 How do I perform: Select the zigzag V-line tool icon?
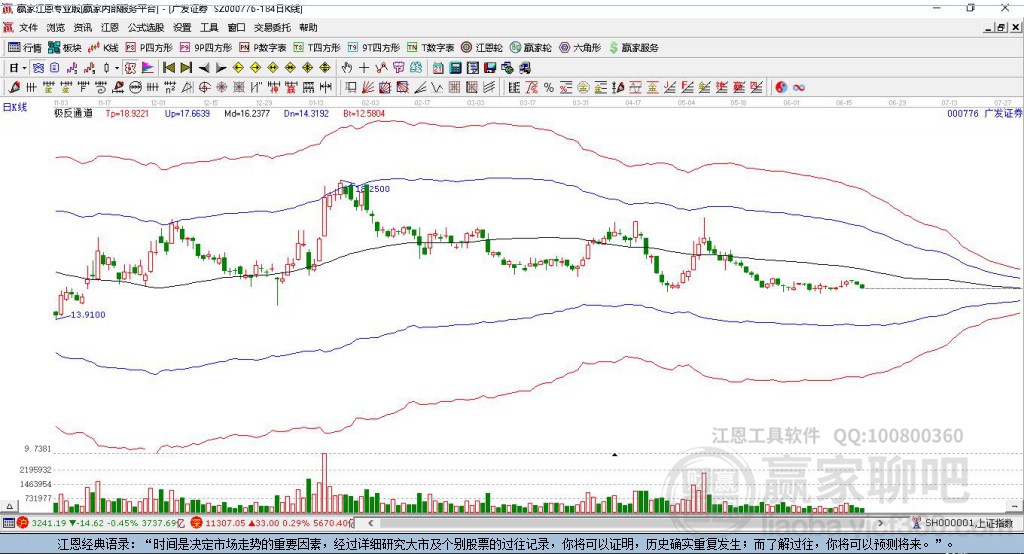point(437,88)
